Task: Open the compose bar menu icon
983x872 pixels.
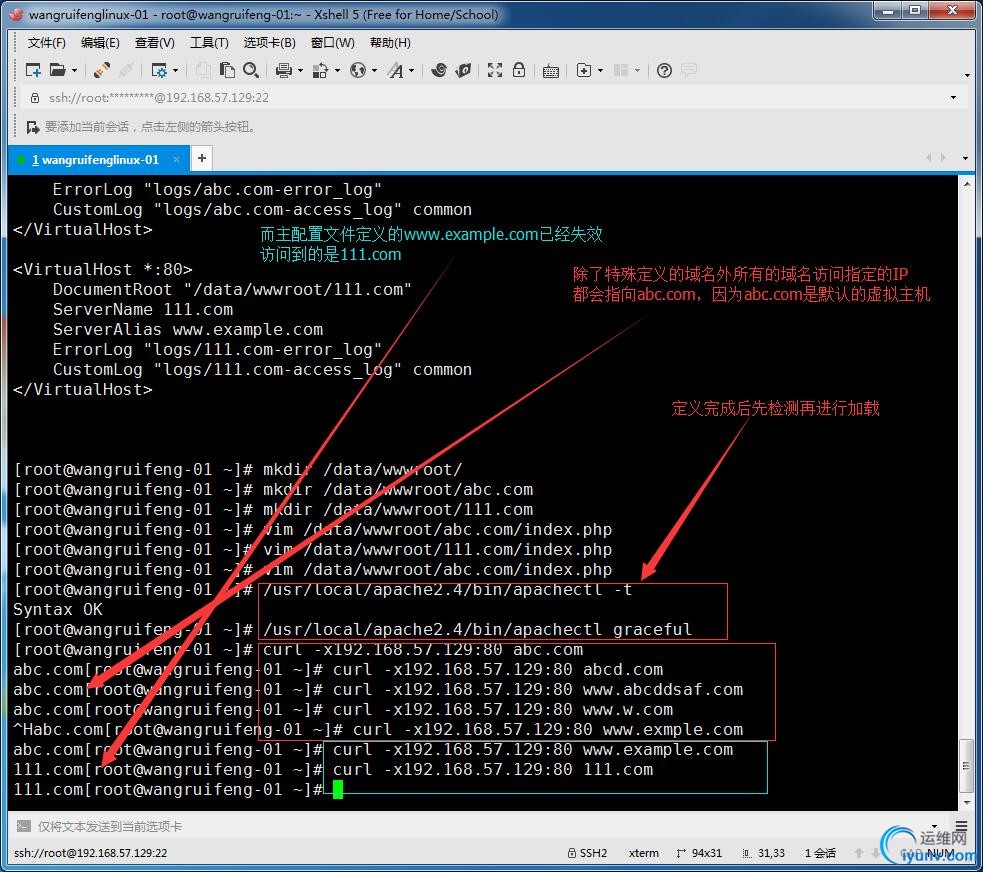Action: (x=961, y=825)
